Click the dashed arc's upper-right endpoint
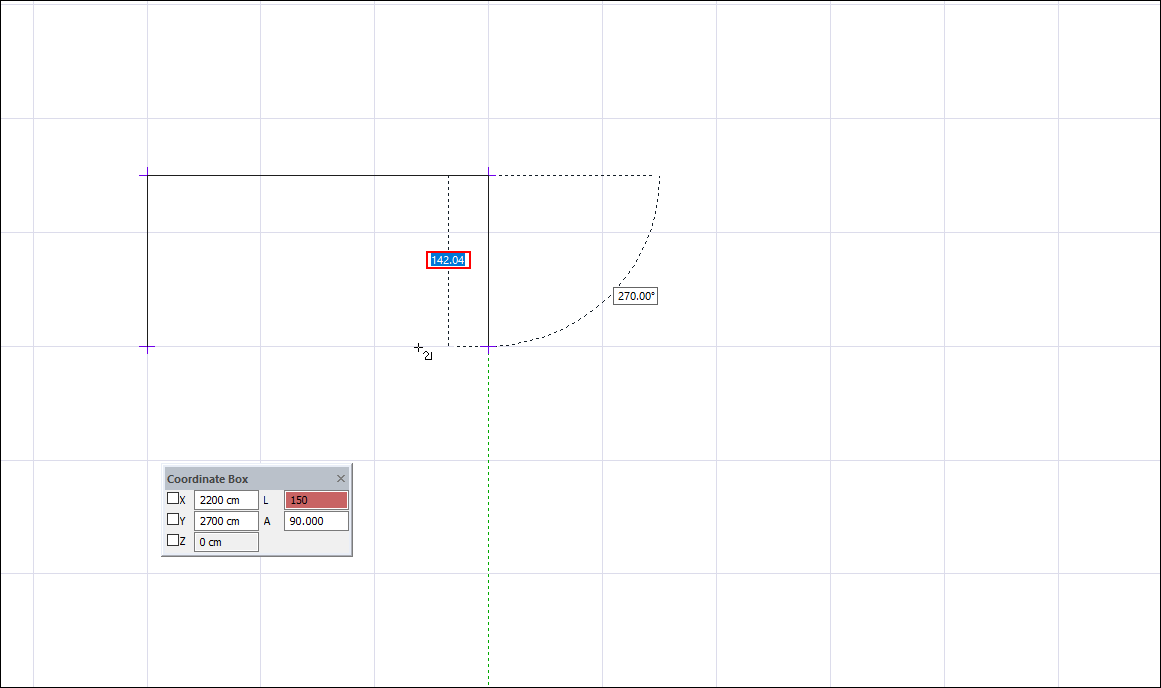Screen dimensions: 1161x688 pos(659,176)
